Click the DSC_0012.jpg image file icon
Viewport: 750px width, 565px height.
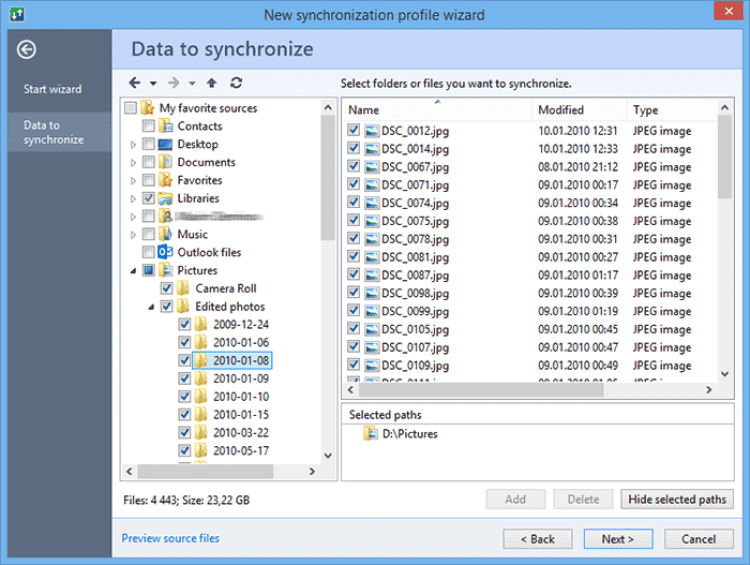coord(372,131)
